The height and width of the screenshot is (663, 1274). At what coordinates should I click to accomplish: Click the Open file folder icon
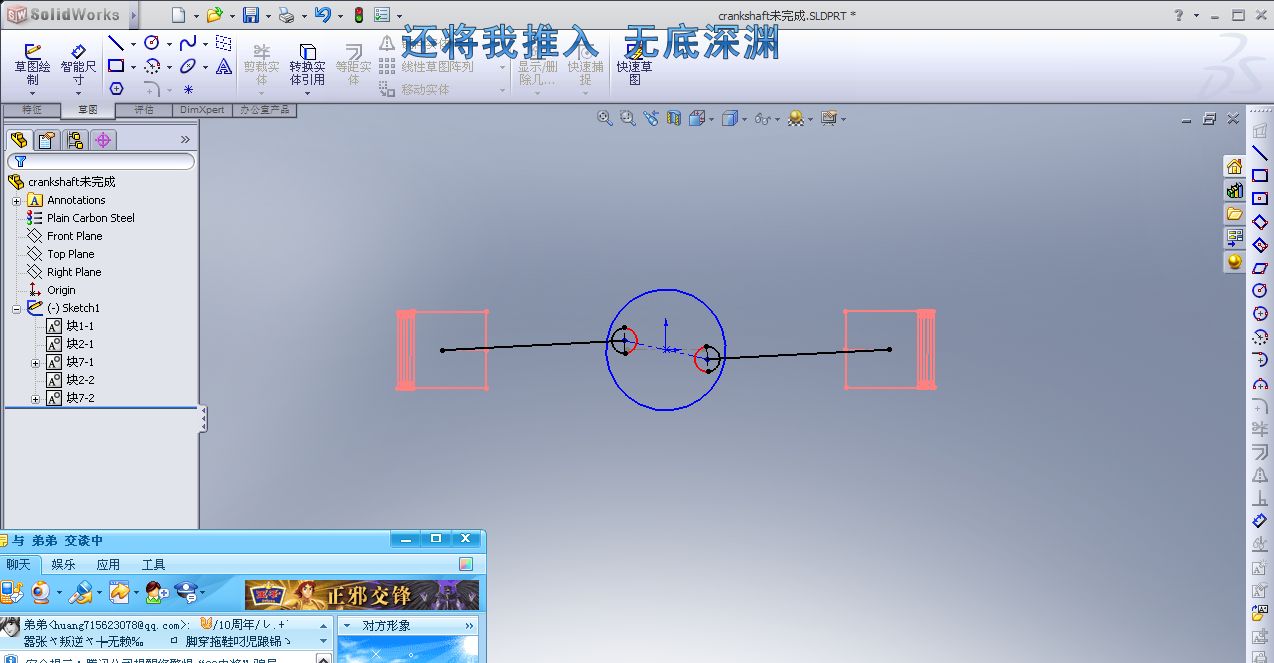(x=214, y=15)
